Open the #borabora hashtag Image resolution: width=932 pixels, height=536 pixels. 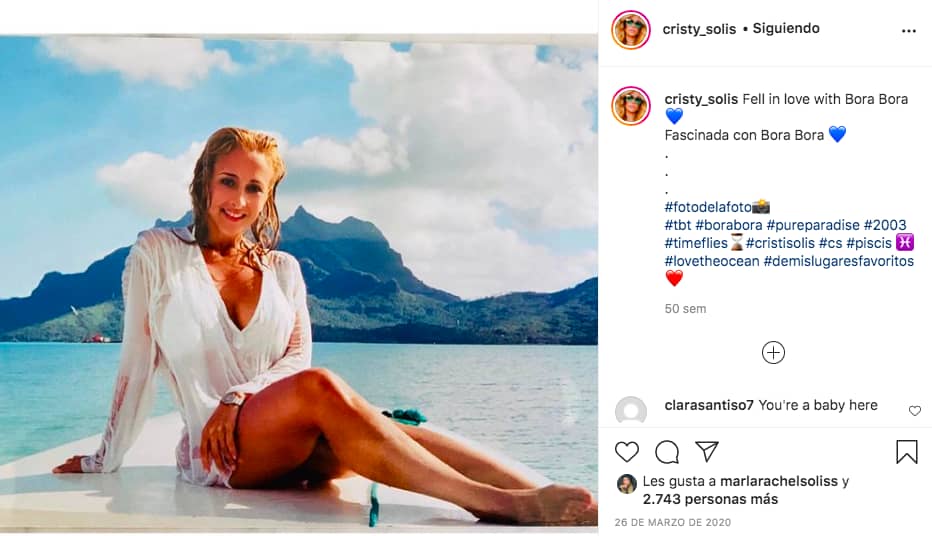click(728, 225)
